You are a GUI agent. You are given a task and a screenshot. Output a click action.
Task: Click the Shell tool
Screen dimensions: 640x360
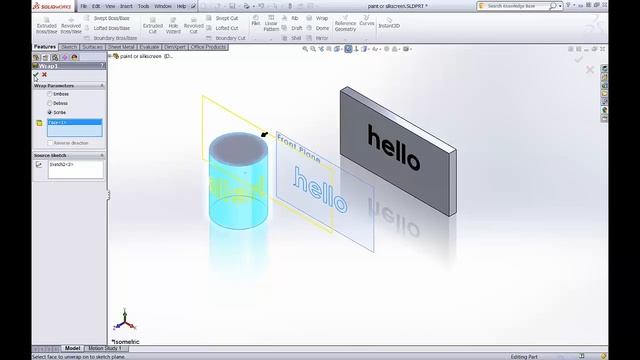[292, 38]
